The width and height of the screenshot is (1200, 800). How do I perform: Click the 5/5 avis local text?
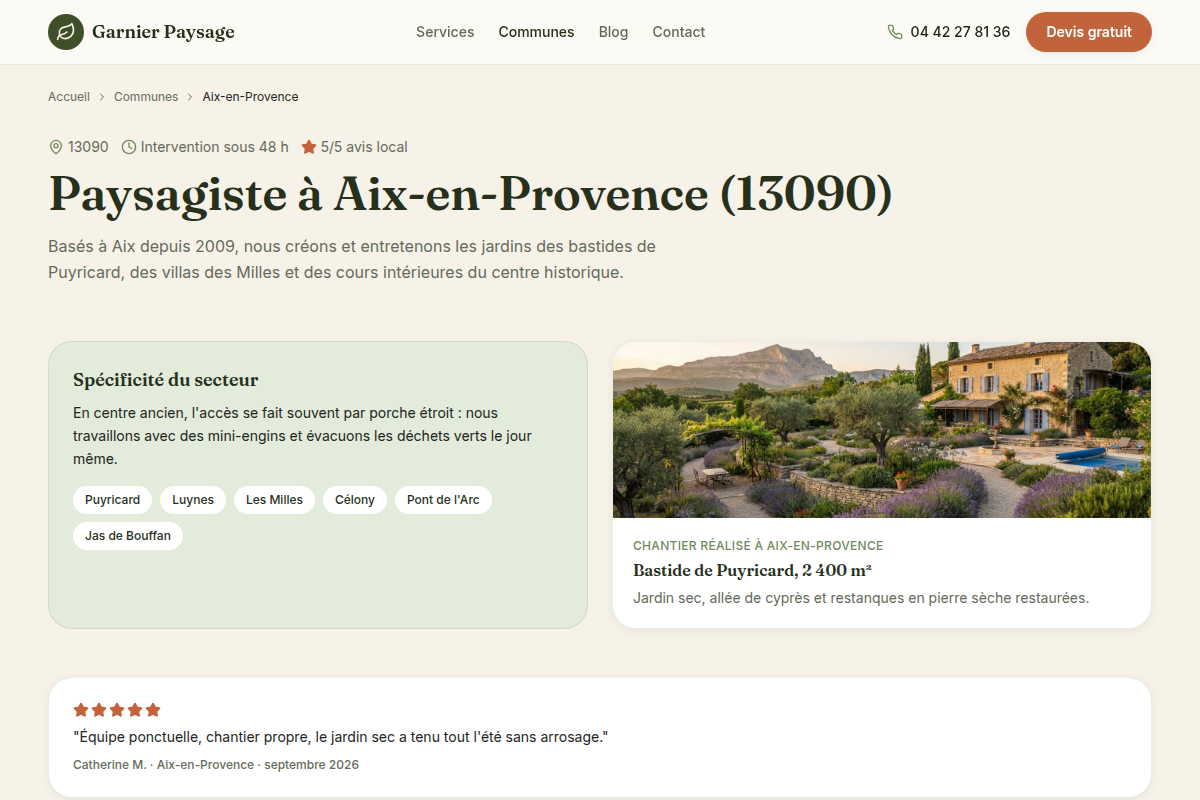pyautogui.click(x=364, y=147)
